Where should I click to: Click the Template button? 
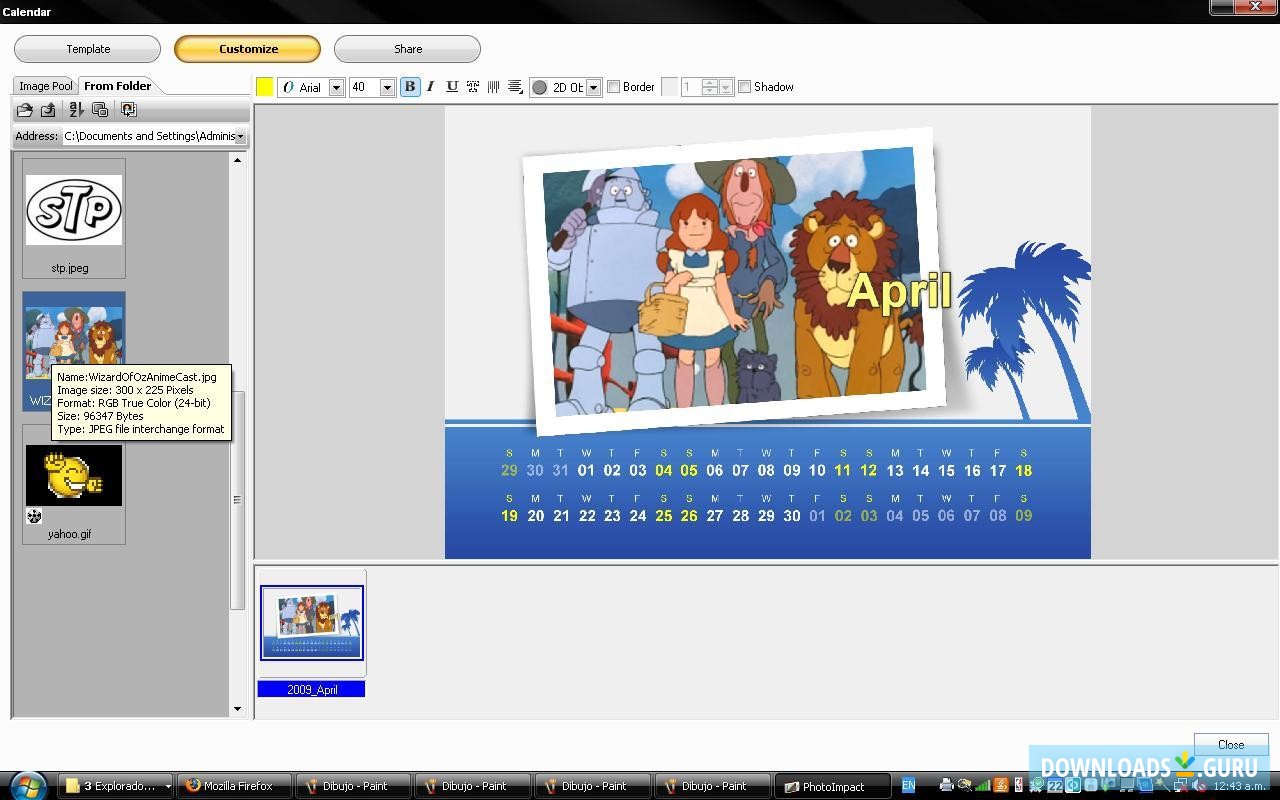click(x=88, y=48)
